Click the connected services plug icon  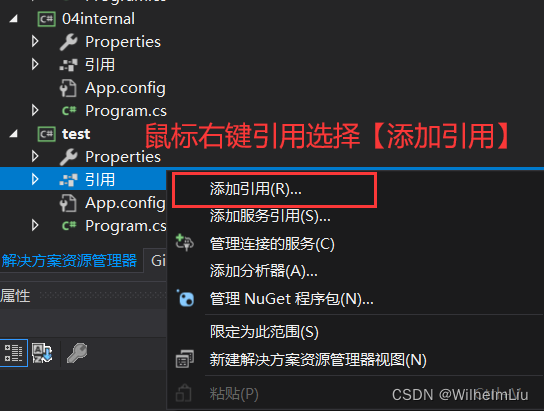[x=185, y=243]
